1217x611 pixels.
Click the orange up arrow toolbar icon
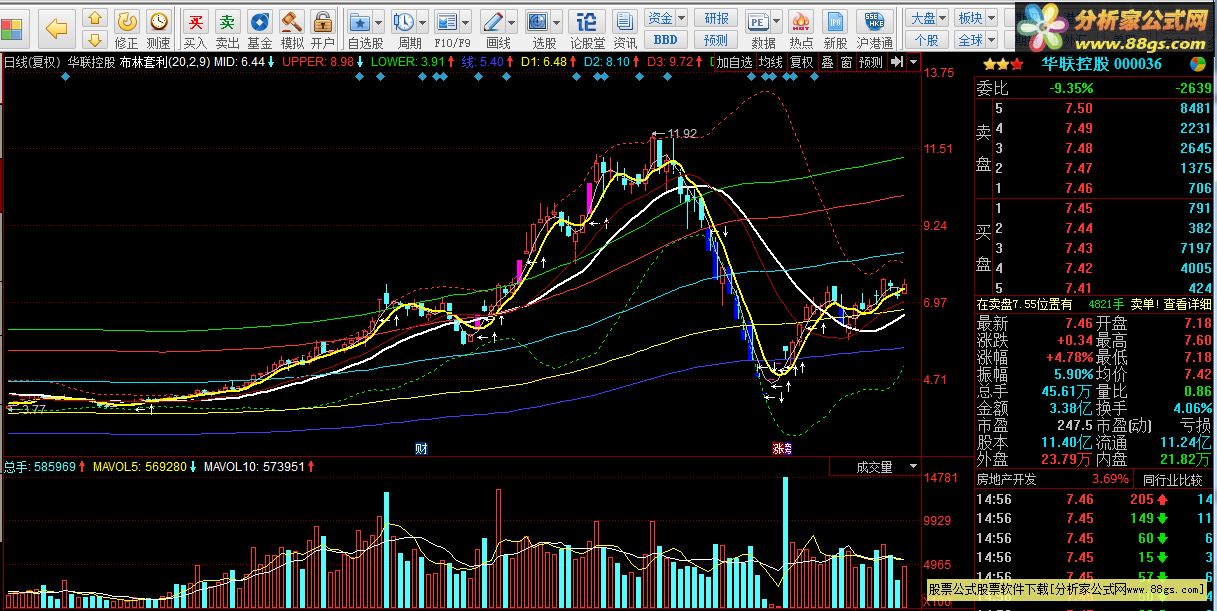tap(95, 19)
